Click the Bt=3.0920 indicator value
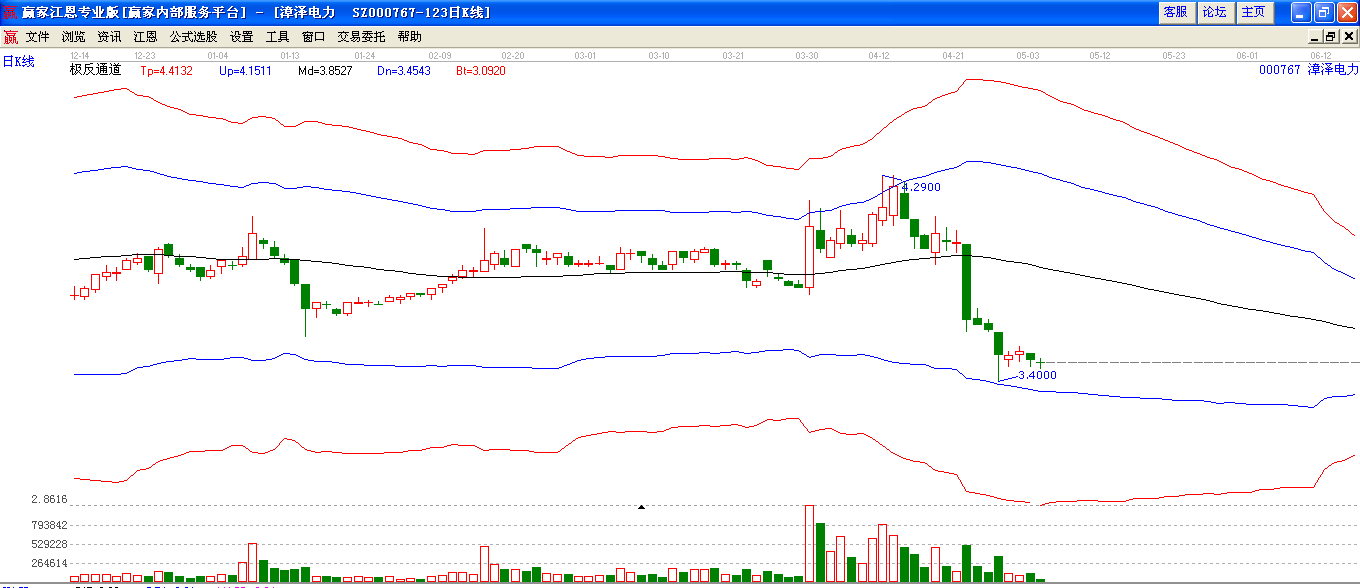Image resolution: width=1360 pixels, height=588 pixels. tap(481, 71)
